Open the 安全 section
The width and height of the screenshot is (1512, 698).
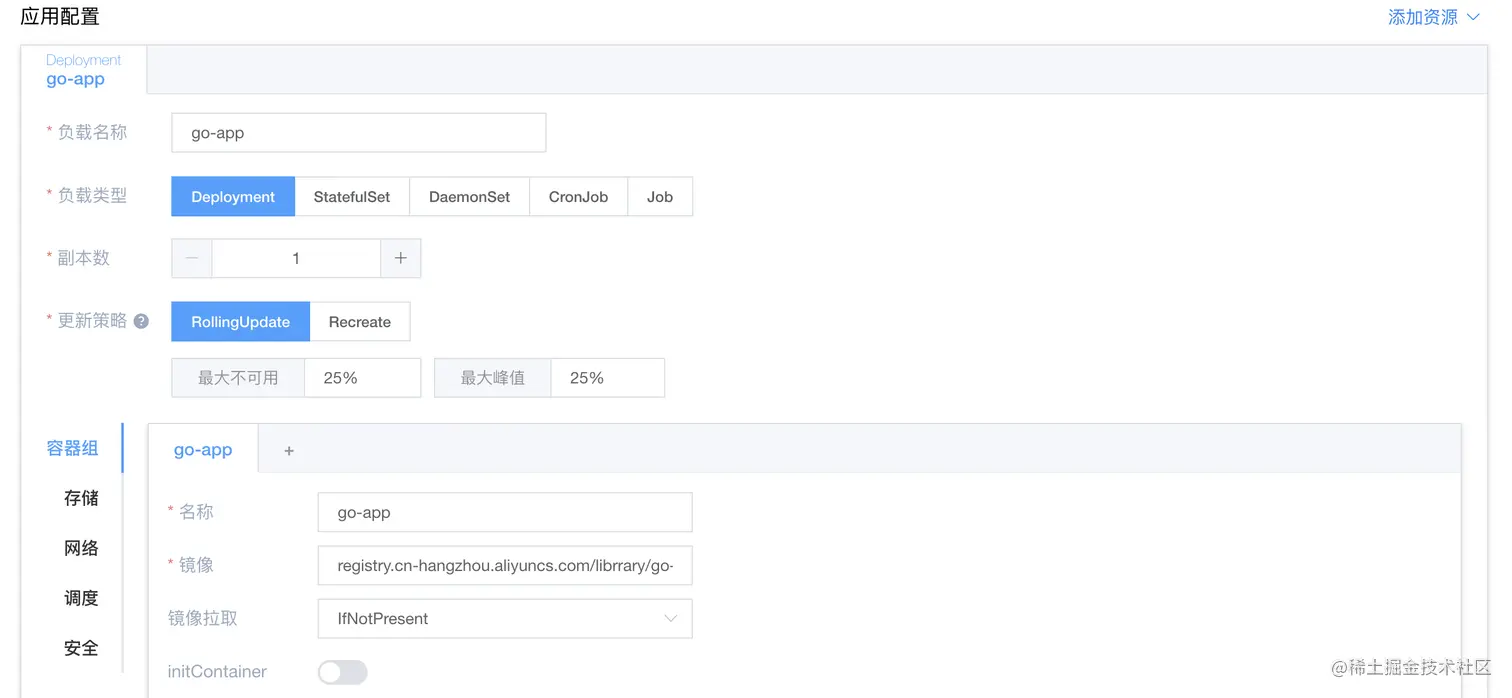click(81, 648)
